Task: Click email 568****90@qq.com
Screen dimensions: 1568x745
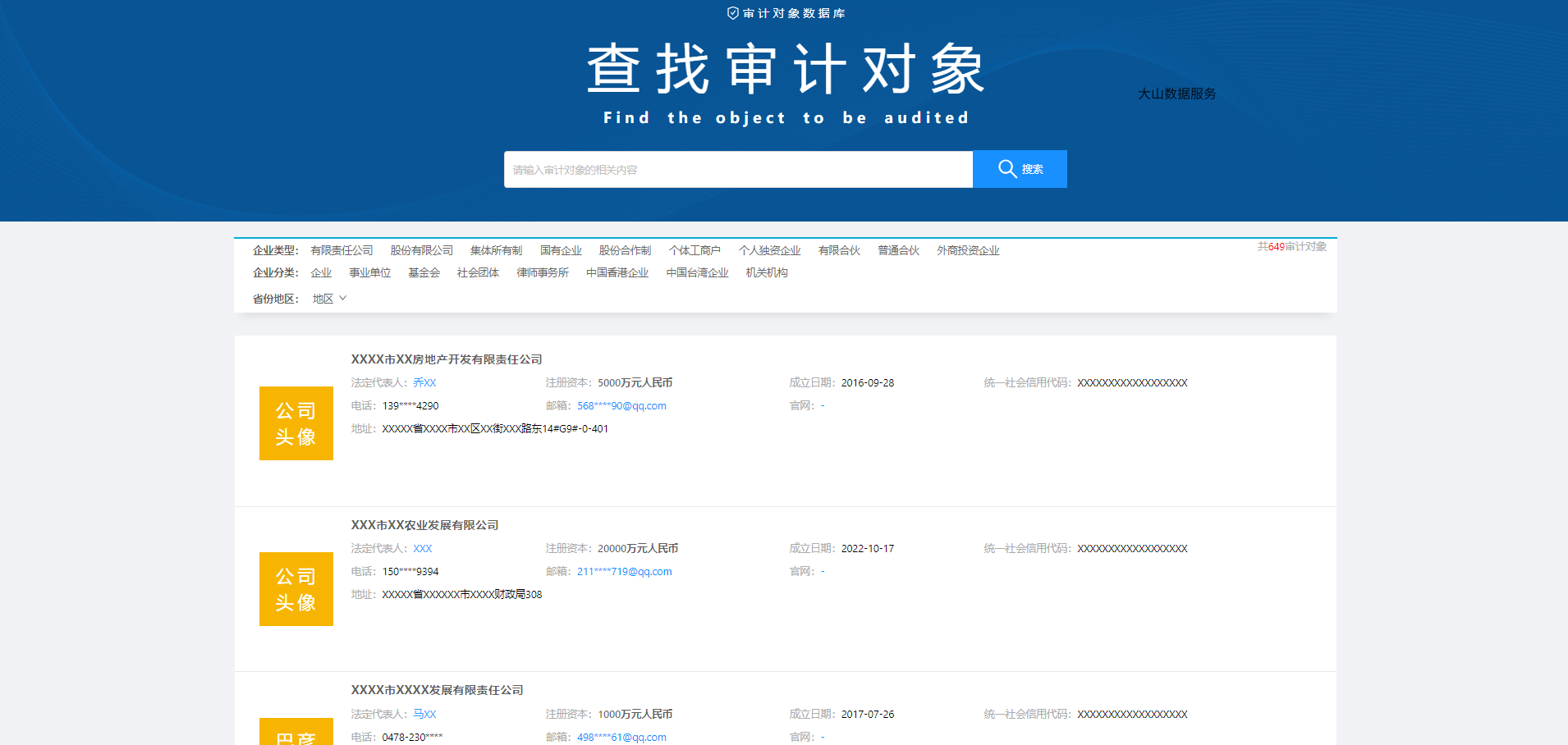Action: click(621, 405)
